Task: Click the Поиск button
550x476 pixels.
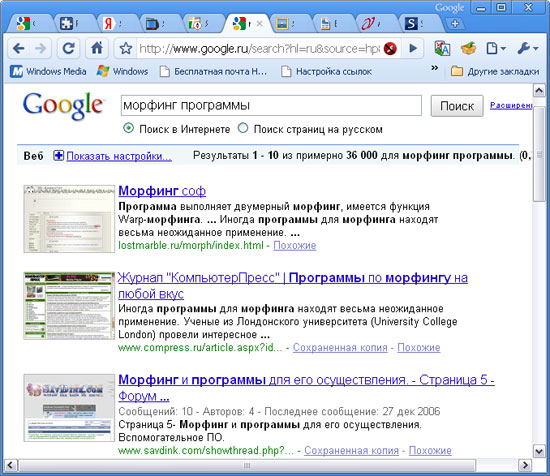Action: [457, 106]
